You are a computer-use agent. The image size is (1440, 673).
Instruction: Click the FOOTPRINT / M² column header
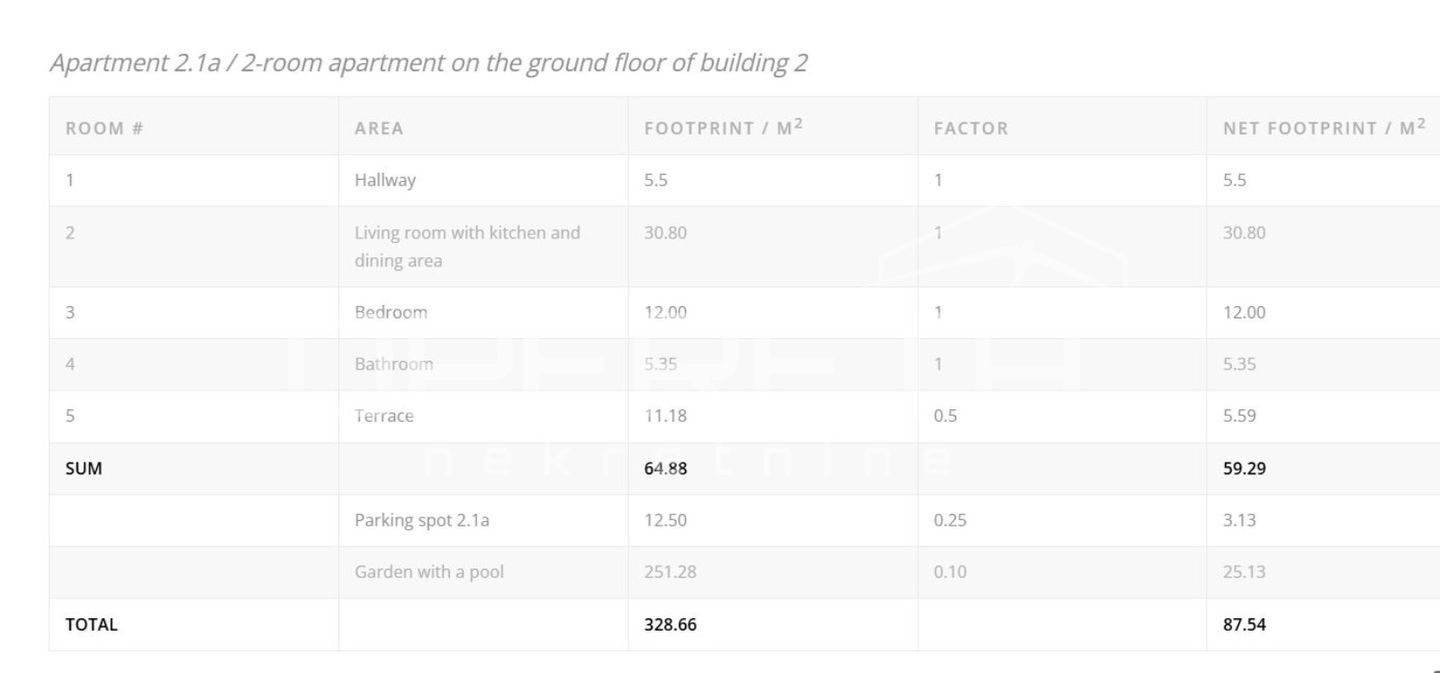click(723, 127)
